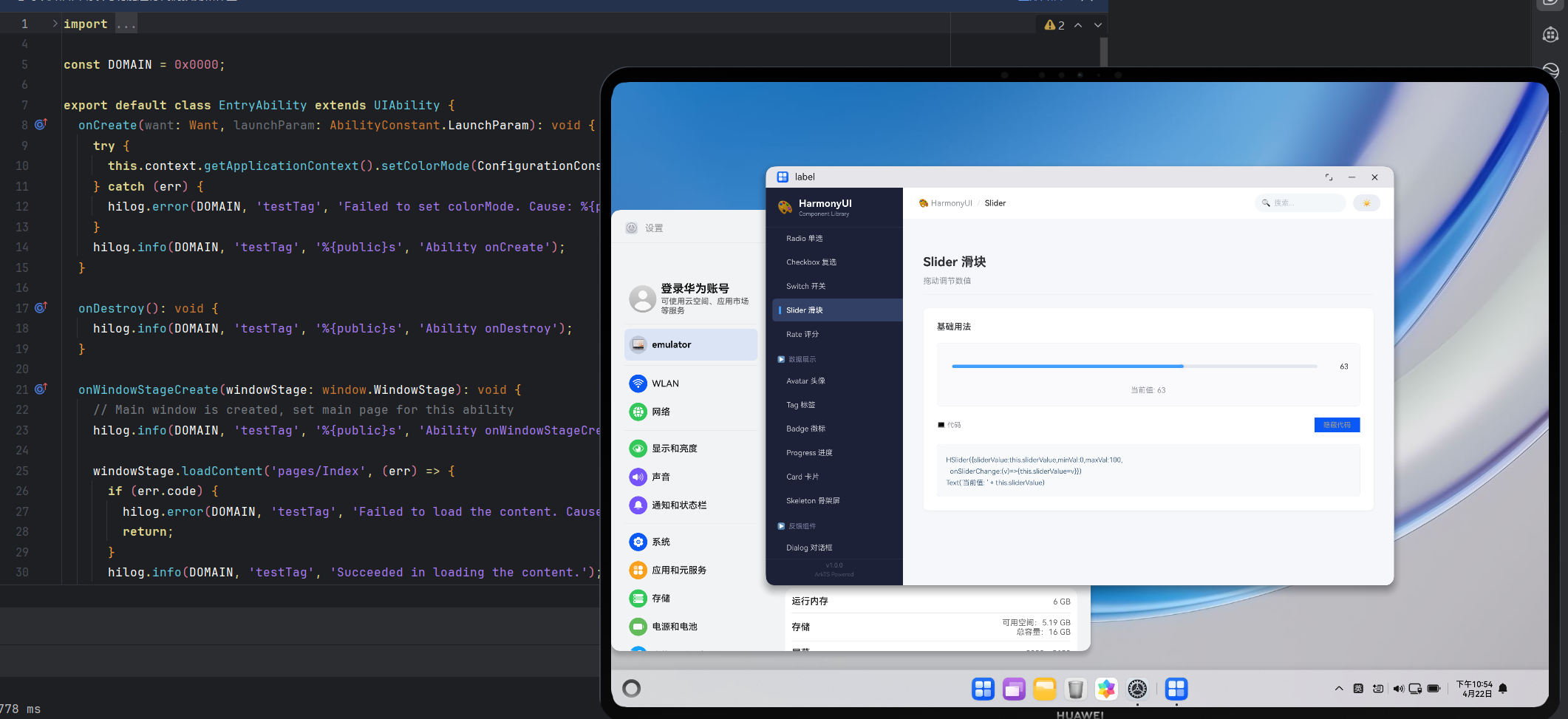Click the round home button on emulator taskbar
1568x719 pixels.
click(632, 689)
